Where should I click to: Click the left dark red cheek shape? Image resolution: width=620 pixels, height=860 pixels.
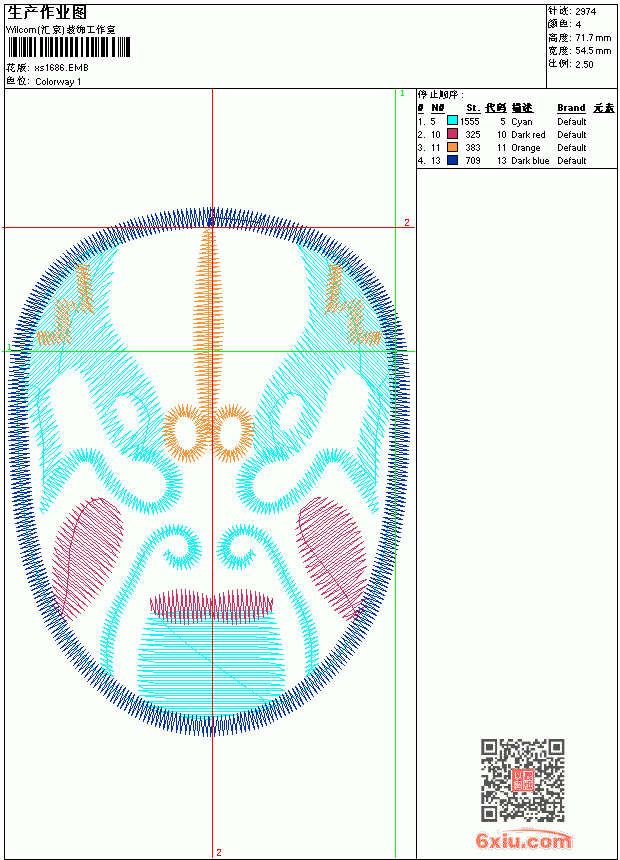coord(87,557)
